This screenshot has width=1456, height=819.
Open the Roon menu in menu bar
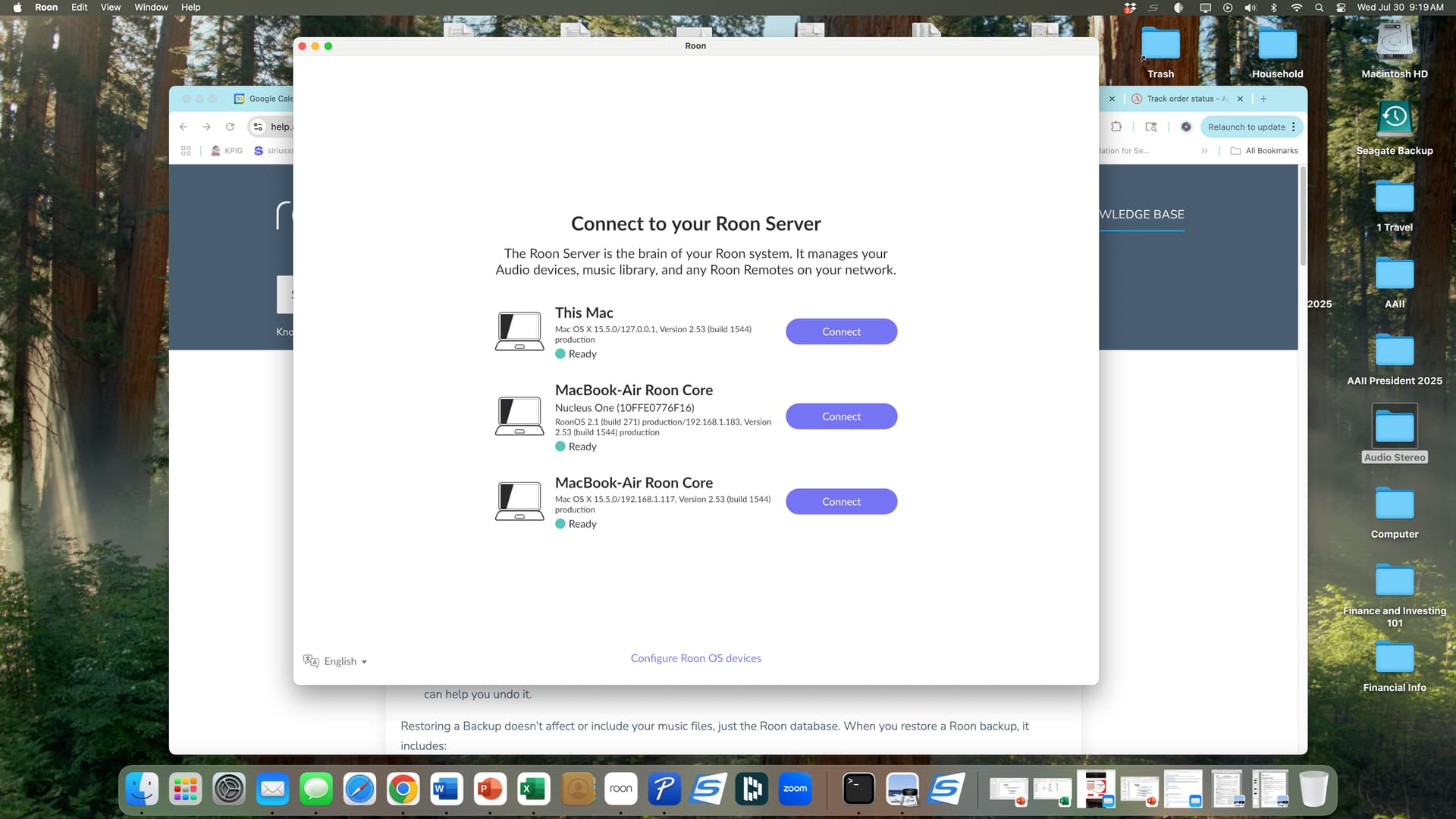point(46,7)
